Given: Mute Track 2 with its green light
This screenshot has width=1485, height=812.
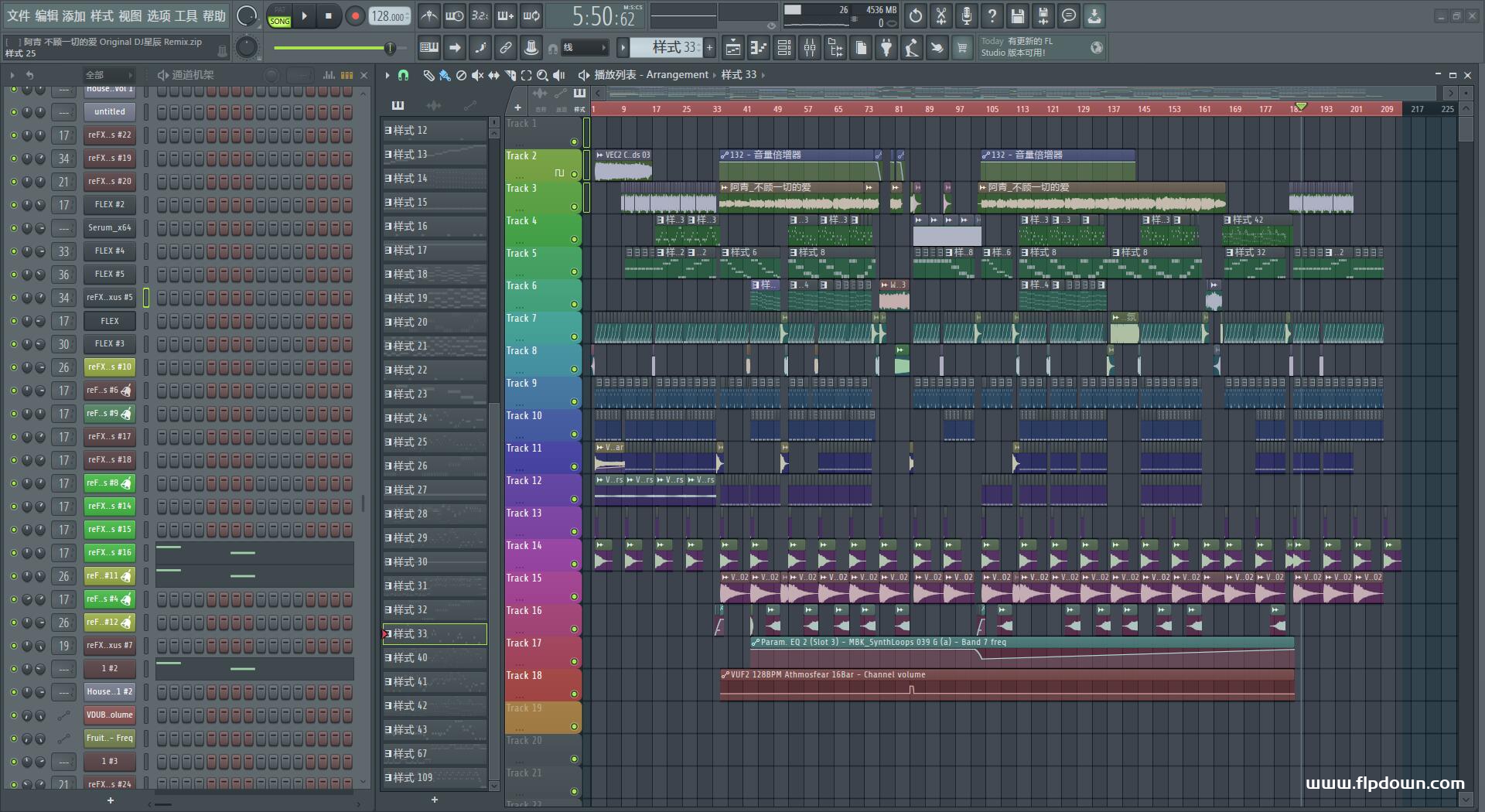Looking at the screenshot, I should [574, 174].
